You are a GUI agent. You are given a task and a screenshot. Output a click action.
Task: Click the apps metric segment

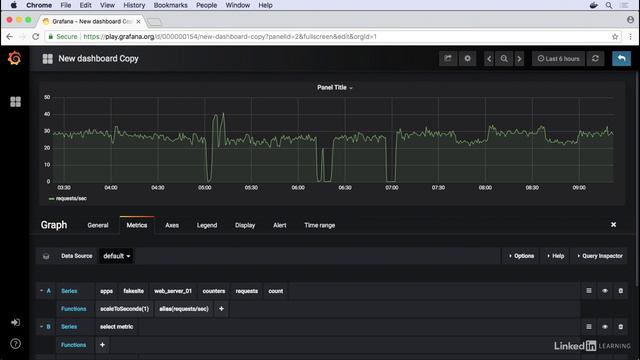click(x=106, y=291)
